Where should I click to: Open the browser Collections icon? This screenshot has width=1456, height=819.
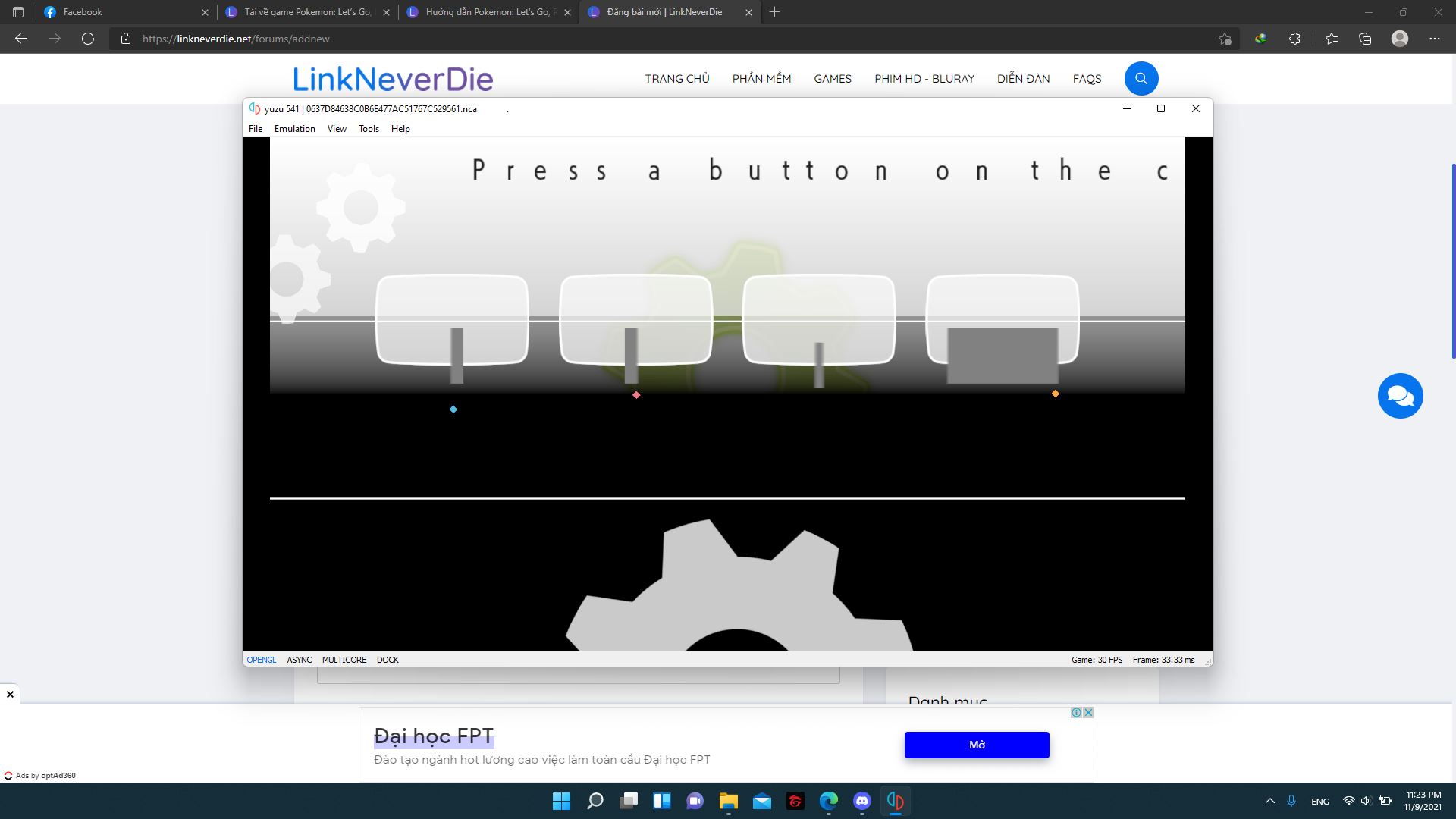pyautogui.click(x=1365, y=39)
